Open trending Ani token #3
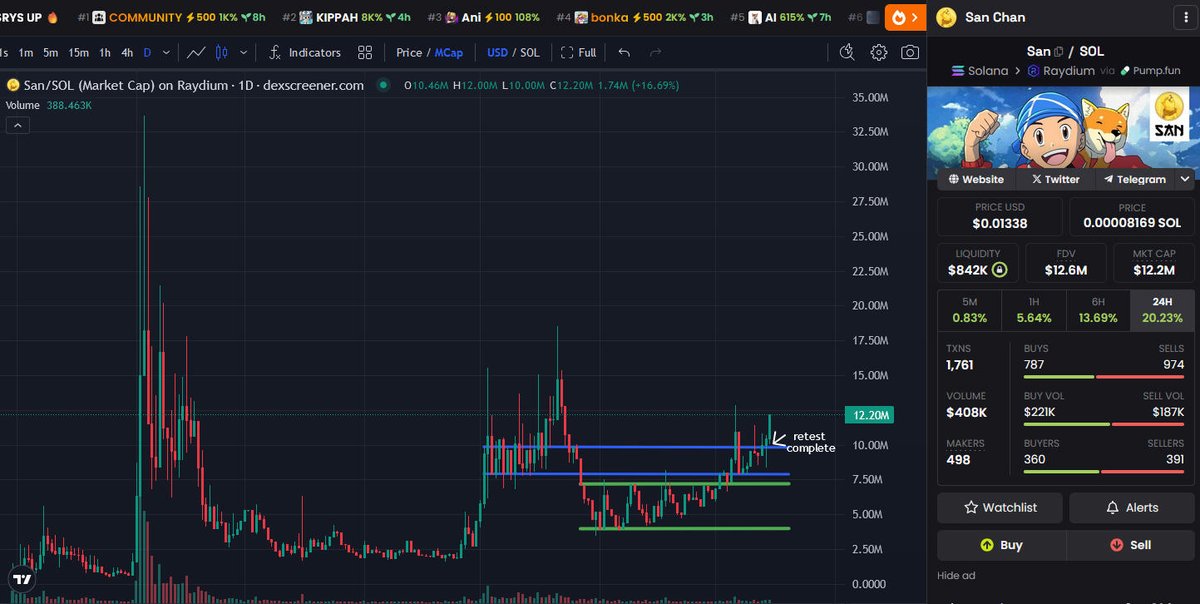This screenshot has height=604, width=1200. pos(484,17)
